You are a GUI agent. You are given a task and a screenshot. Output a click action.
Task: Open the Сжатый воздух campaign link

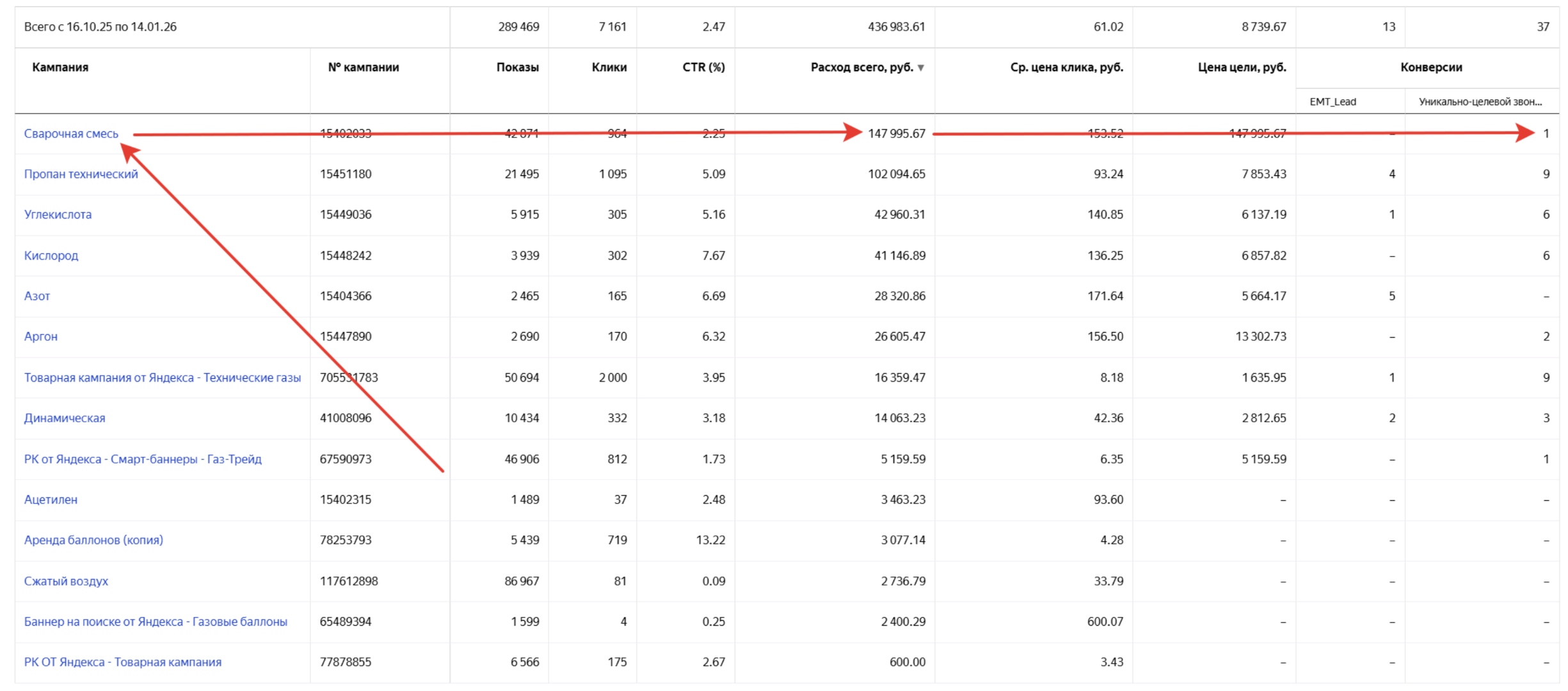coord(66,581)
